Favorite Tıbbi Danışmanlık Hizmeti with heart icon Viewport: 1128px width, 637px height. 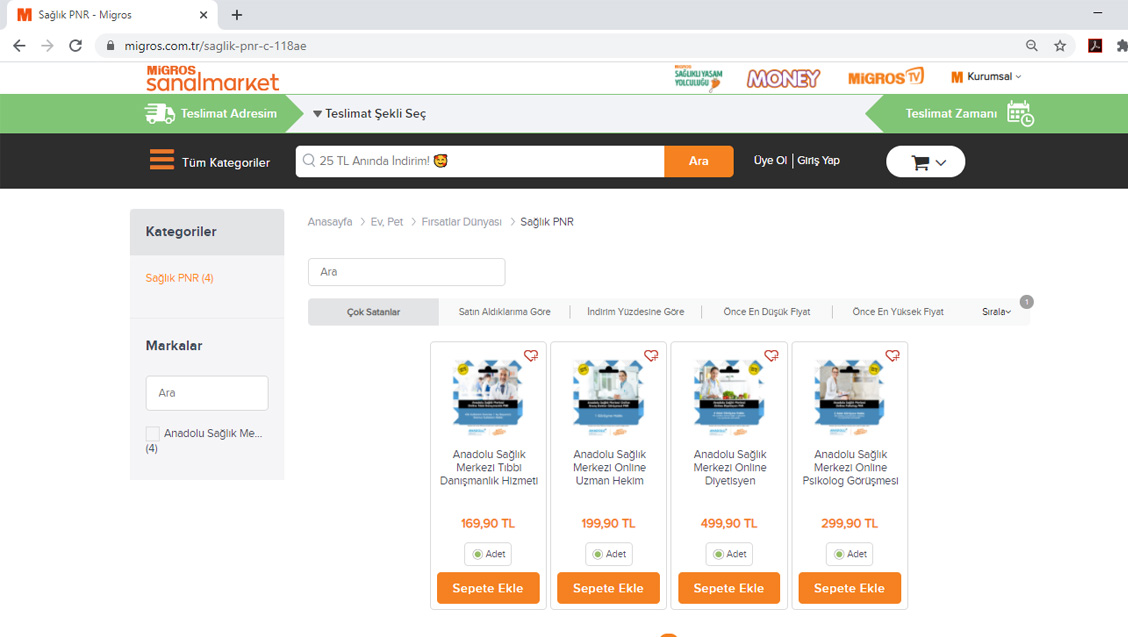click(531, 356)
